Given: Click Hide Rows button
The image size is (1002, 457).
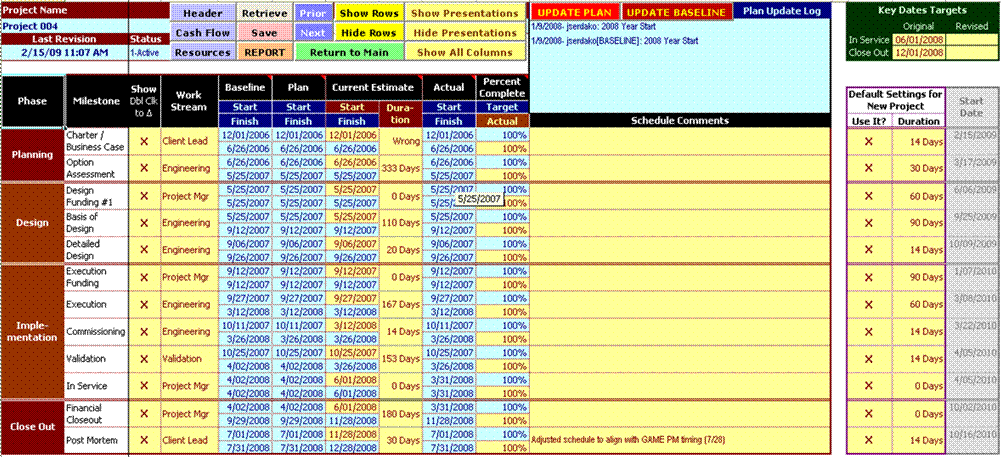Looking at the screenshot, I should pos(369,33).
